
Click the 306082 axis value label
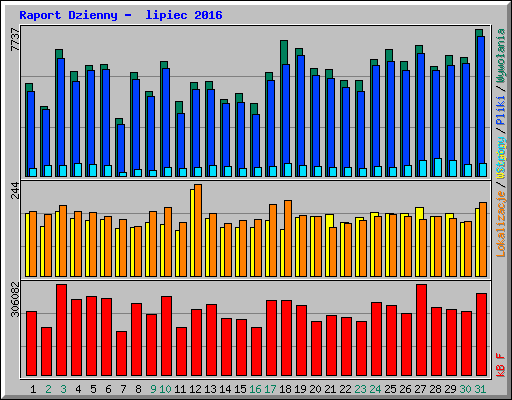(x=15, y=299)
